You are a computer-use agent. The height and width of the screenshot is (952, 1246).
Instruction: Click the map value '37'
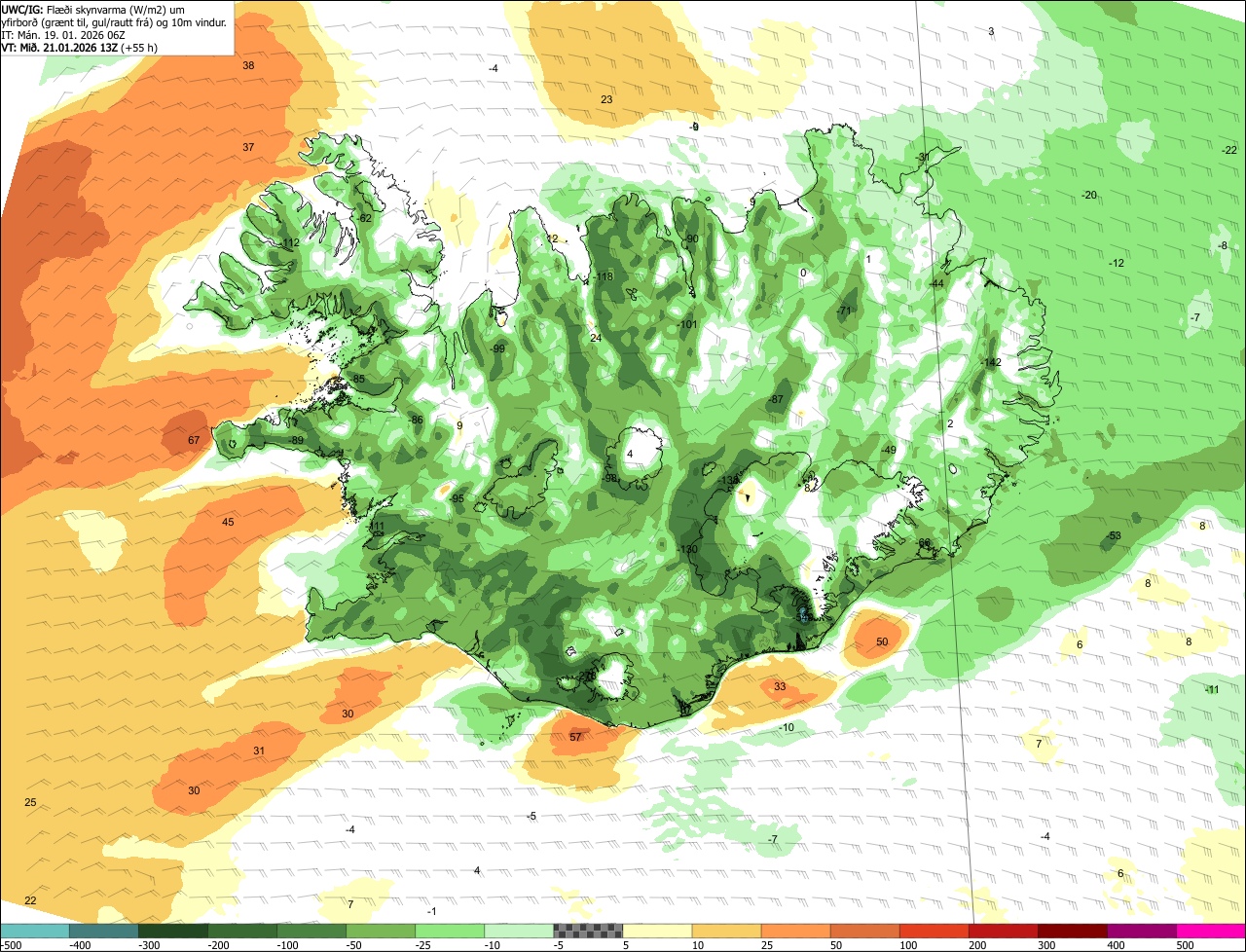pyautogui.click(x=248, y=147)
